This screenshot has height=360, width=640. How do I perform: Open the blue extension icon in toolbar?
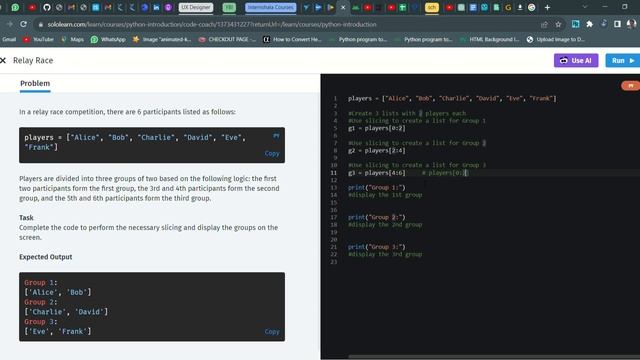click(576, 24)
